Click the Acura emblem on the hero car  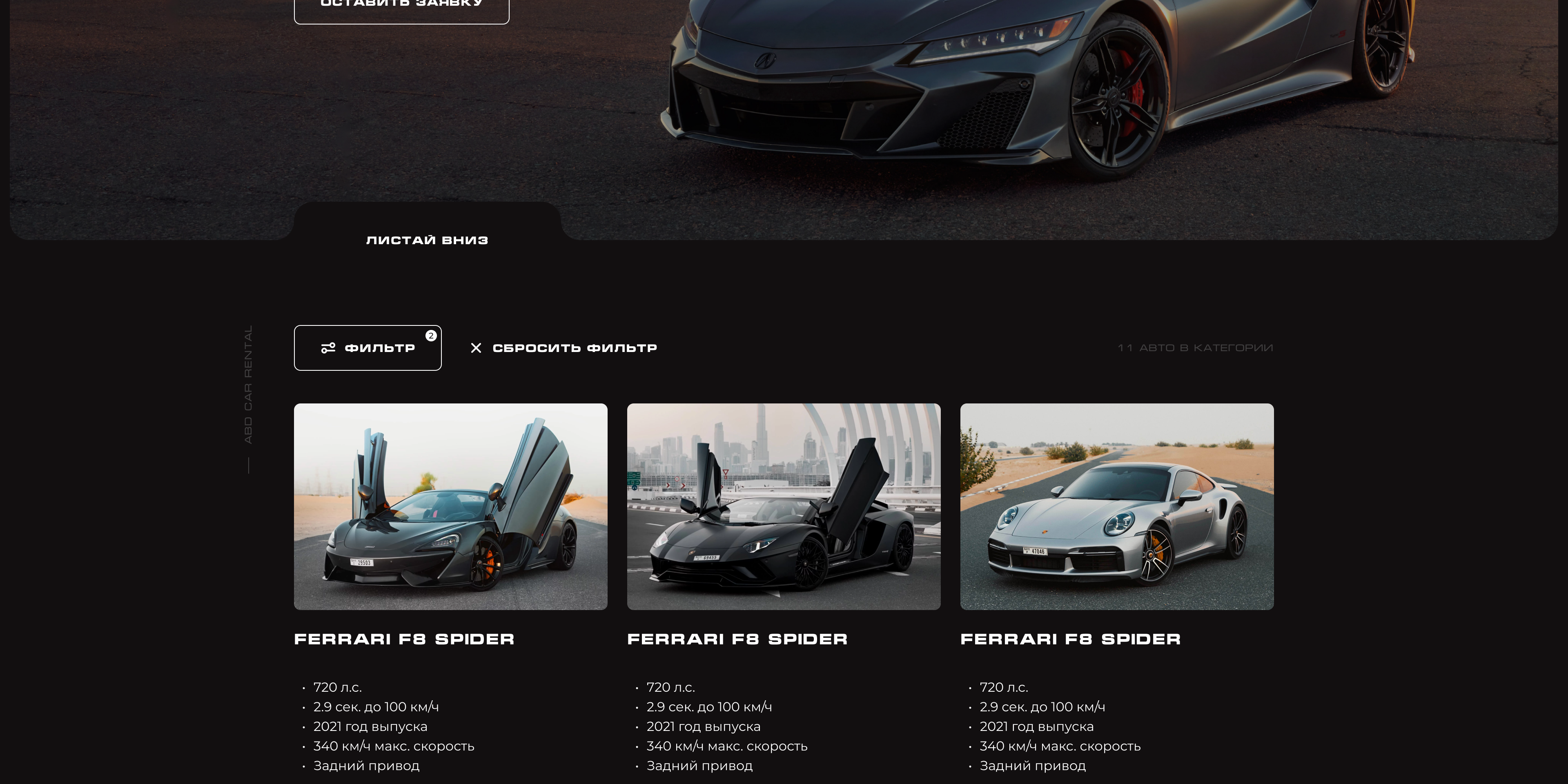765,60
